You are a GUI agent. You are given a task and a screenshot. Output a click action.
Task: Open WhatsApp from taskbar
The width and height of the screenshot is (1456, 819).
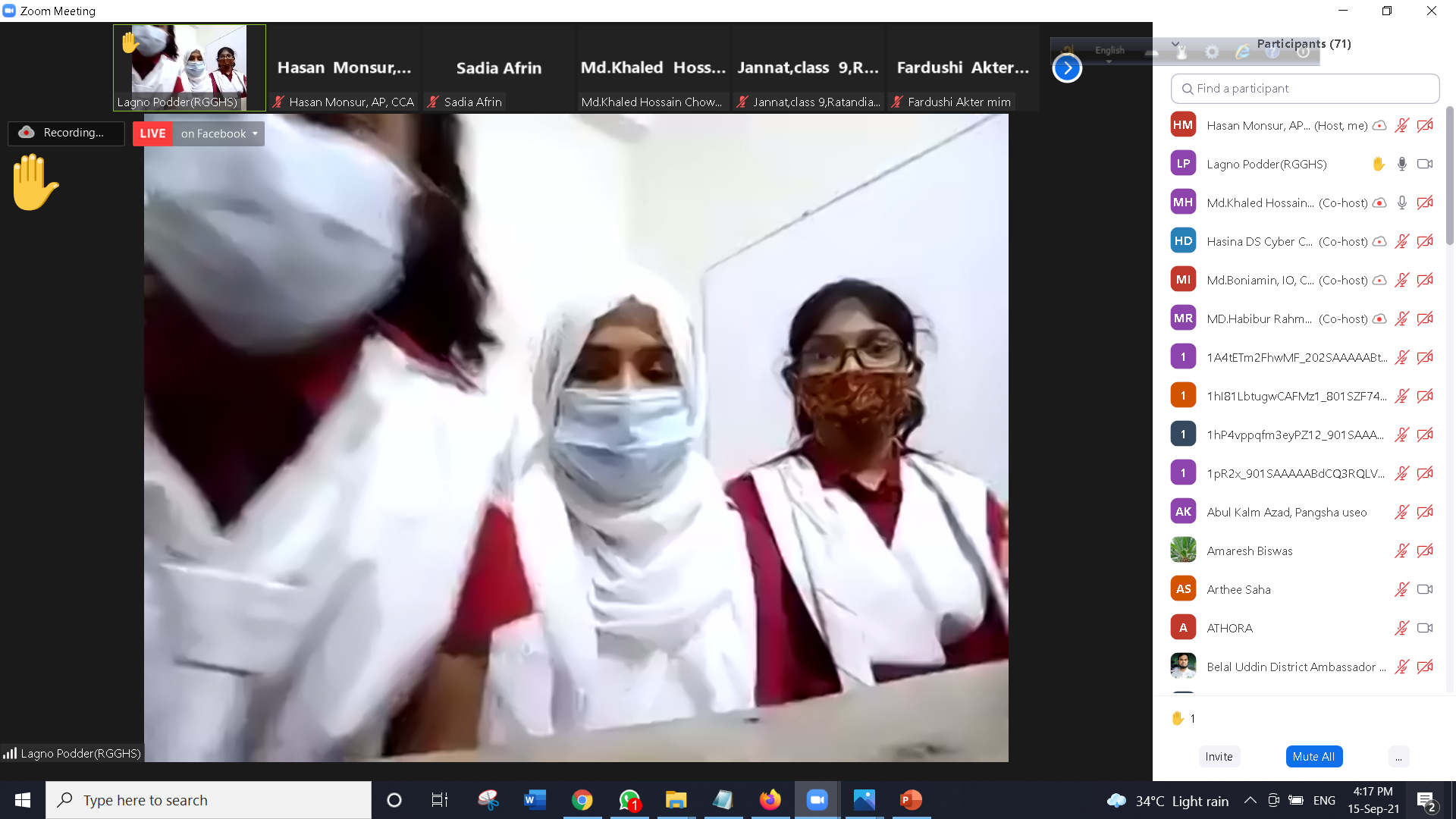coord(629,800)
